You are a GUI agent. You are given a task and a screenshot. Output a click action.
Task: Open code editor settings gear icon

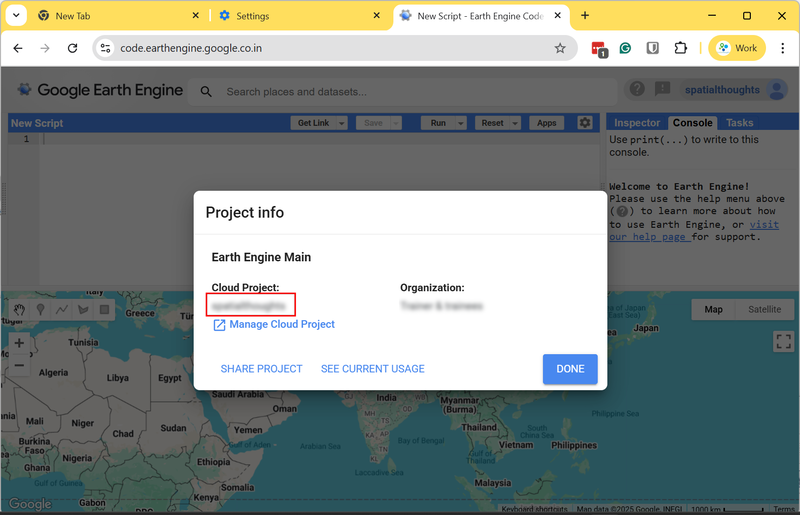pyautogui.click(x=585, y=122)
